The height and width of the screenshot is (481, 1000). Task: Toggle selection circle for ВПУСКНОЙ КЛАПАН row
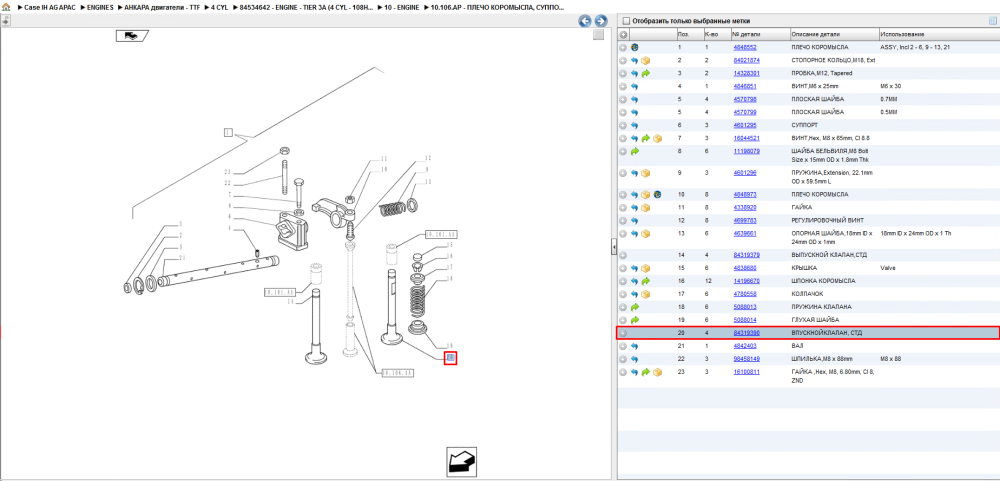(623, 333)
